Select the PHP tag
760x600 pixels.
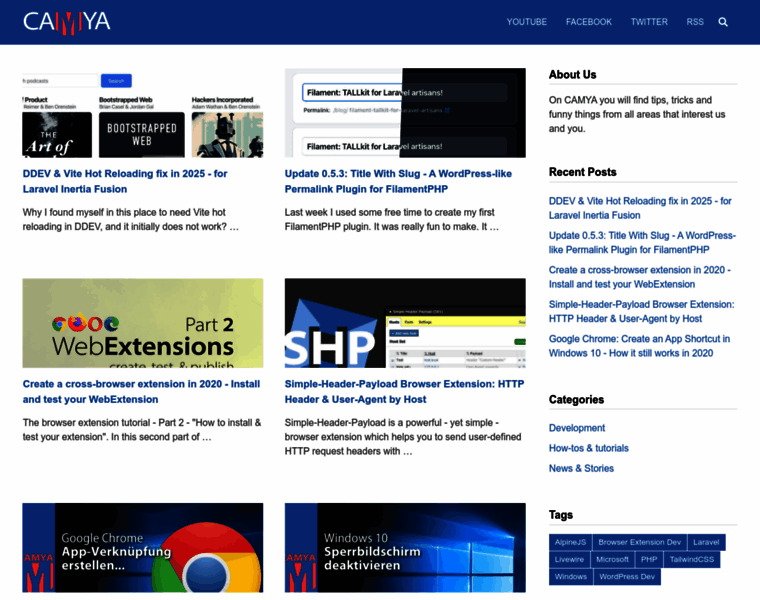point(649,559)
